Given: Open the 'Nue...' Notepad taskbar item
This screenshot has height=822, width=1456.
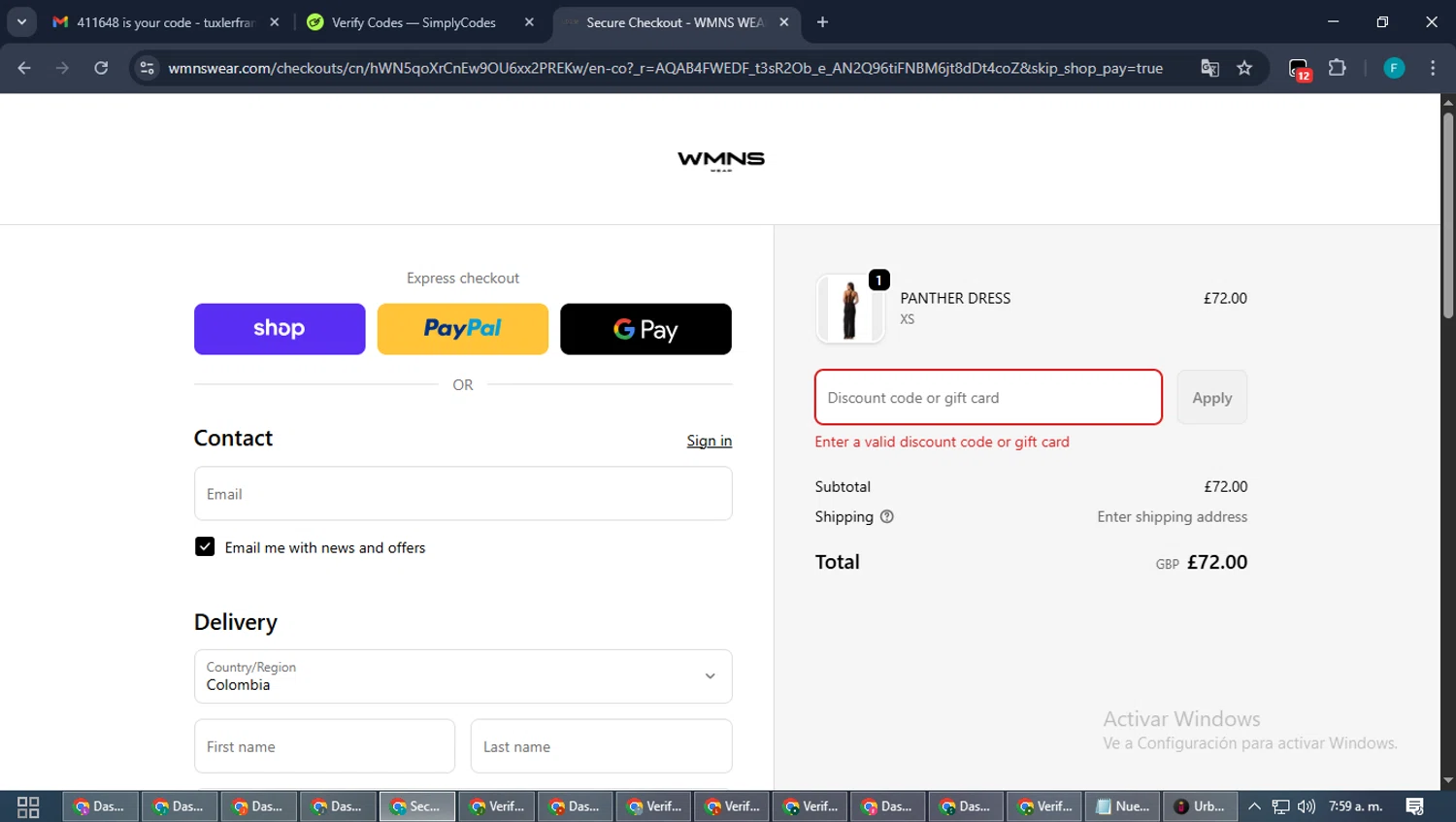Looking at the screenshot, I should coord(1123,806).
